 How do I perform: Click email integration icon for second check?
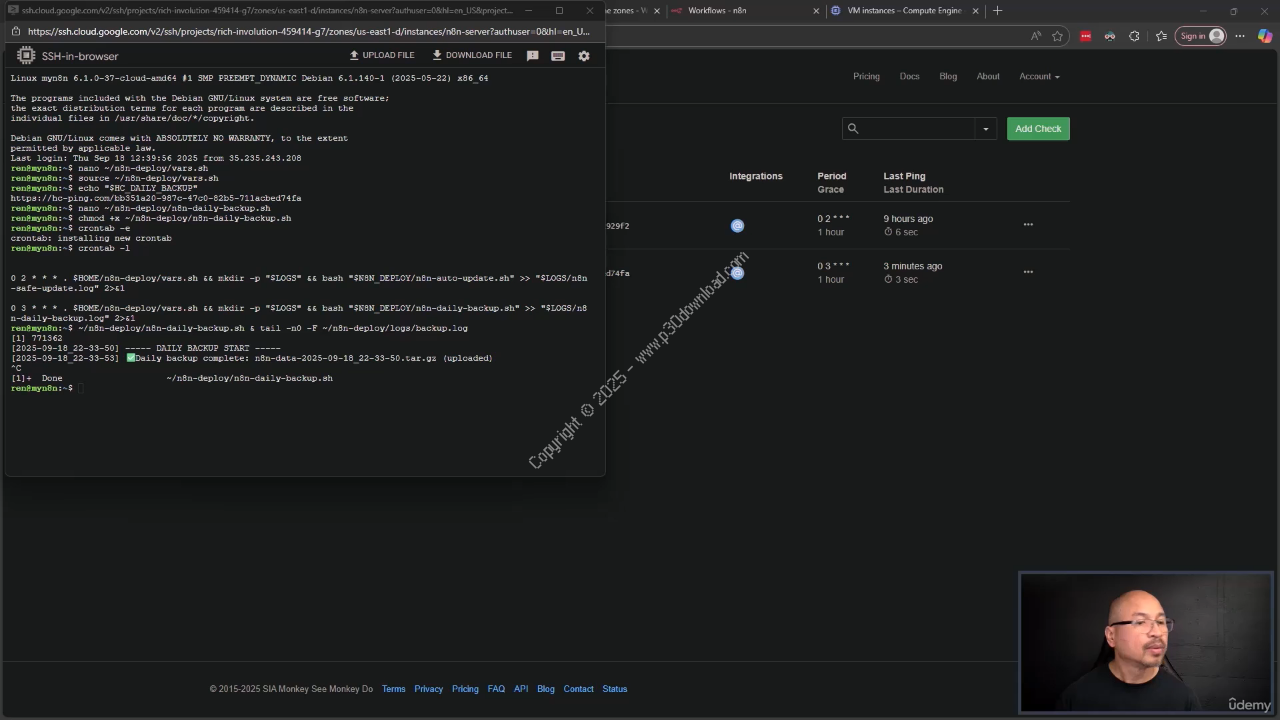(x=737, y=273)
